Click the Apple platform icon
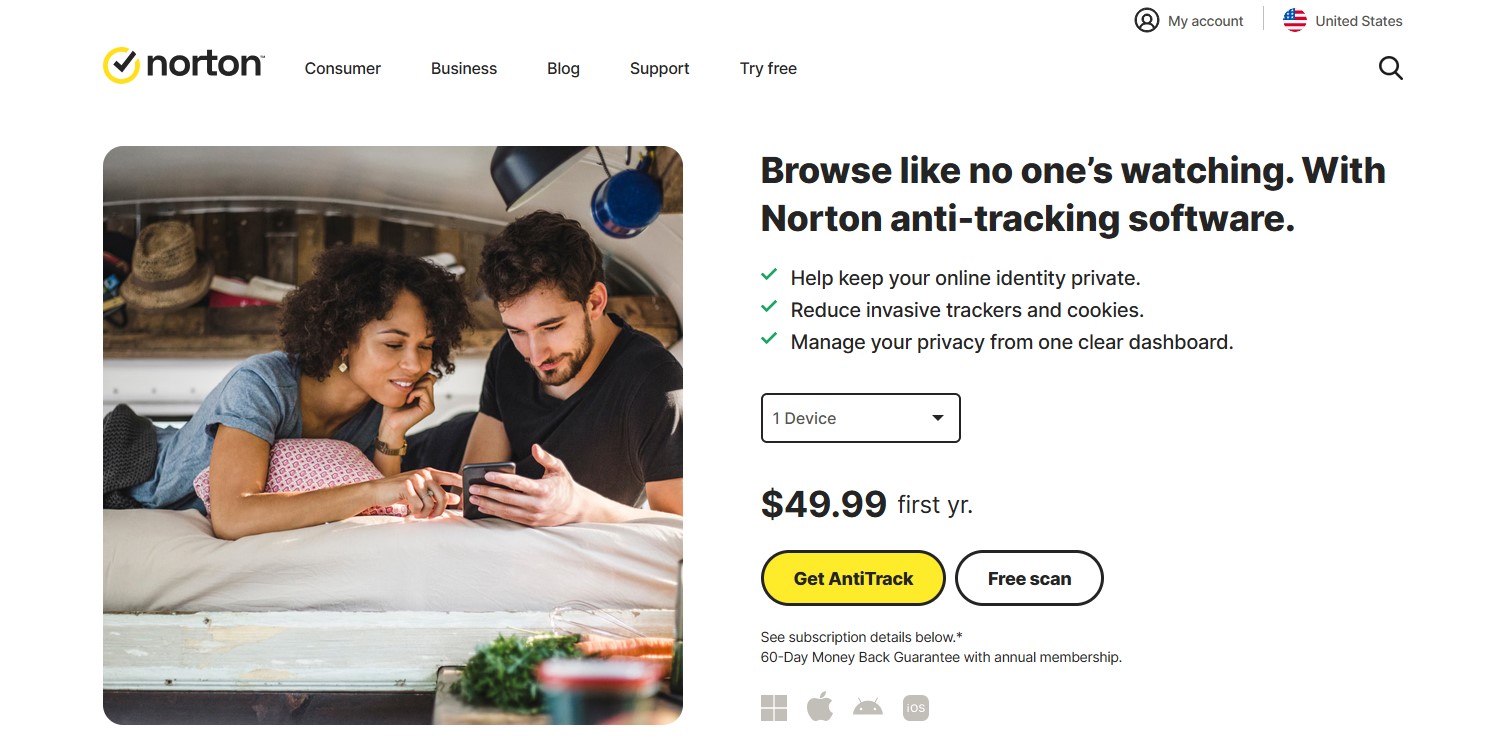Image resolution: width=1487 pixels, height=751 pixels. point(820,708)
